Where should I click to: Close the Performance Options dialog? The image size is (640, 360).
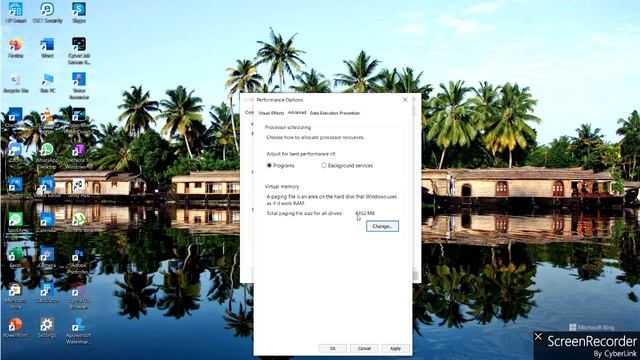[x=405, y=100]
